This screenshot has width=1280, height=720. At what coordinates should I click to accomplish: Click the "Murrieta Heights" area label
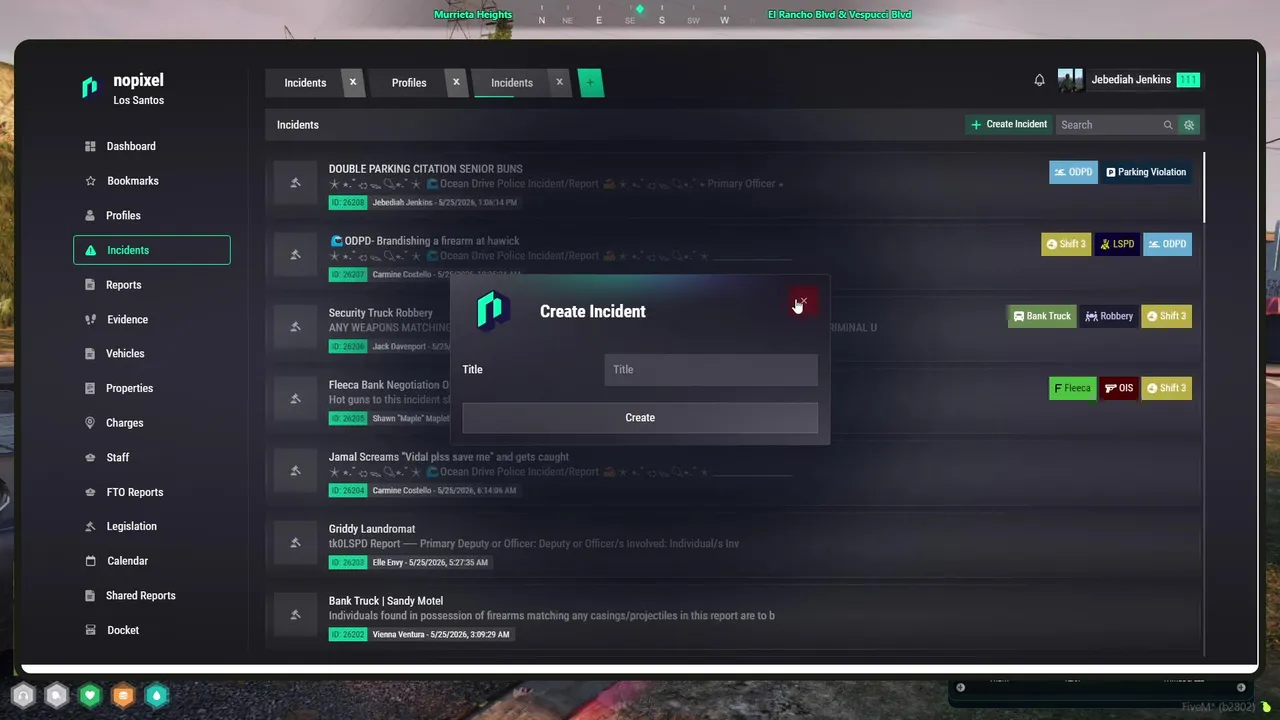click(473, 15)
